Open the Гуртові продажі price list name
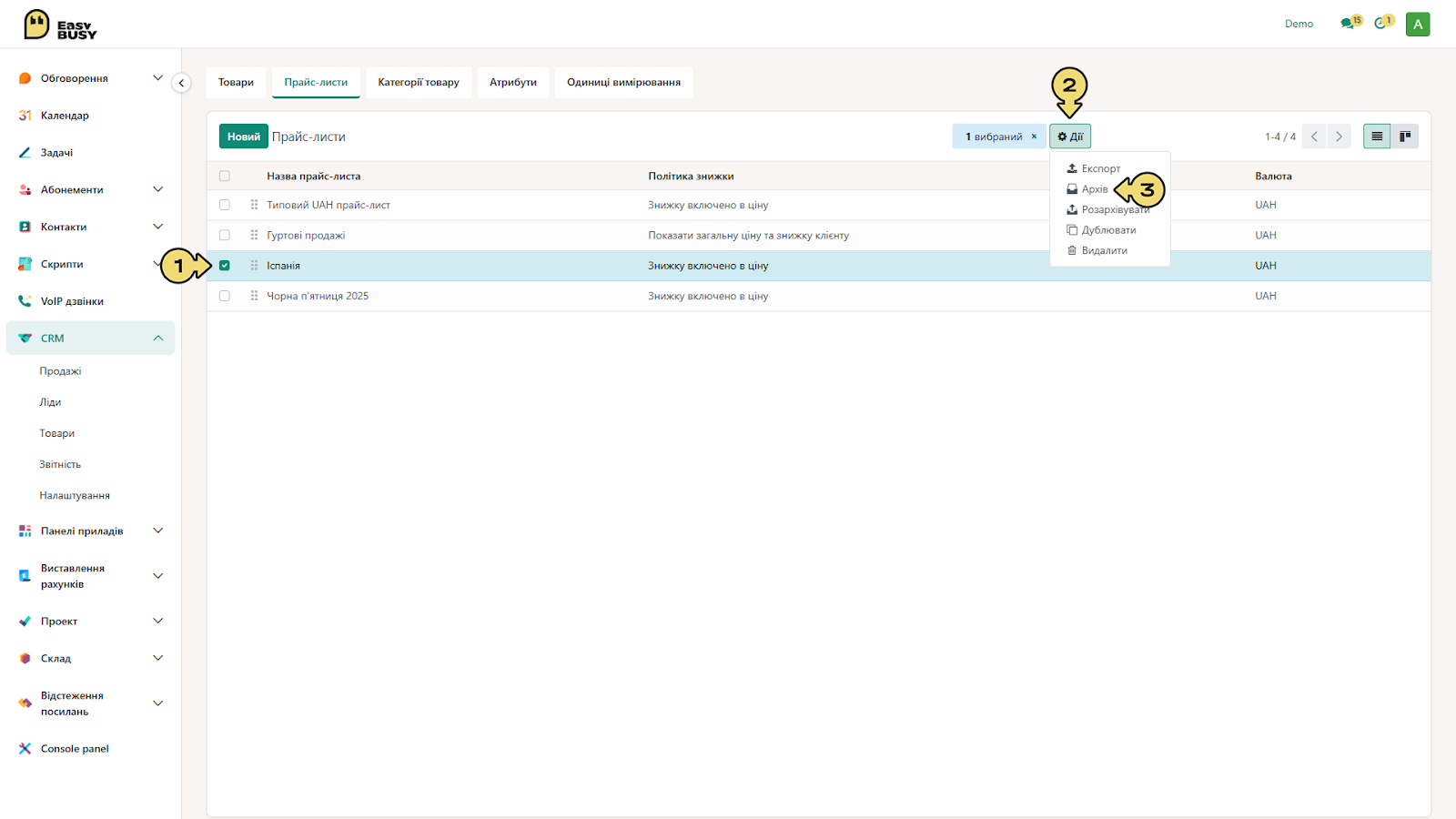 pos(306,235)
